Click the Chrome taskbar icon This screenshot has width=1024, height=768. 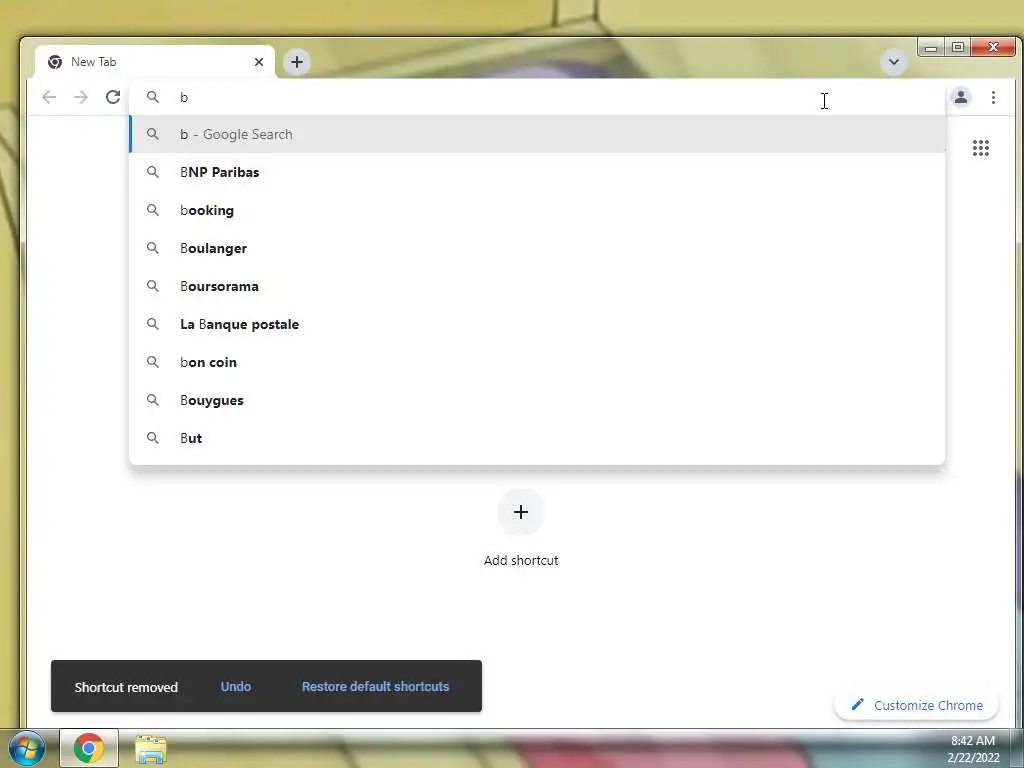[x=89, y=748]
